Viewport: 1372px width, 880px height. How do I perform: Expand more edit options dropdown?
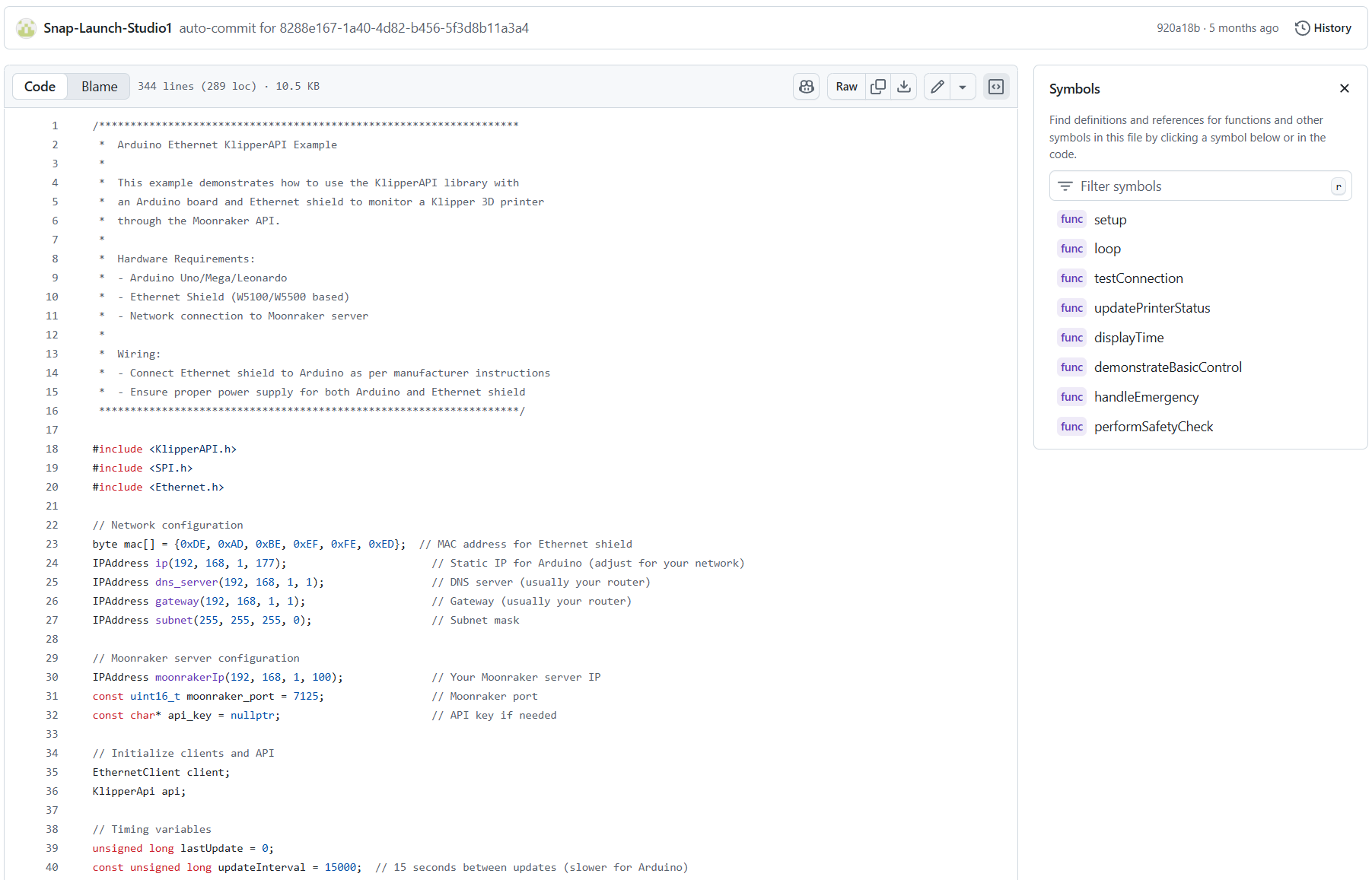coord(963,87)
